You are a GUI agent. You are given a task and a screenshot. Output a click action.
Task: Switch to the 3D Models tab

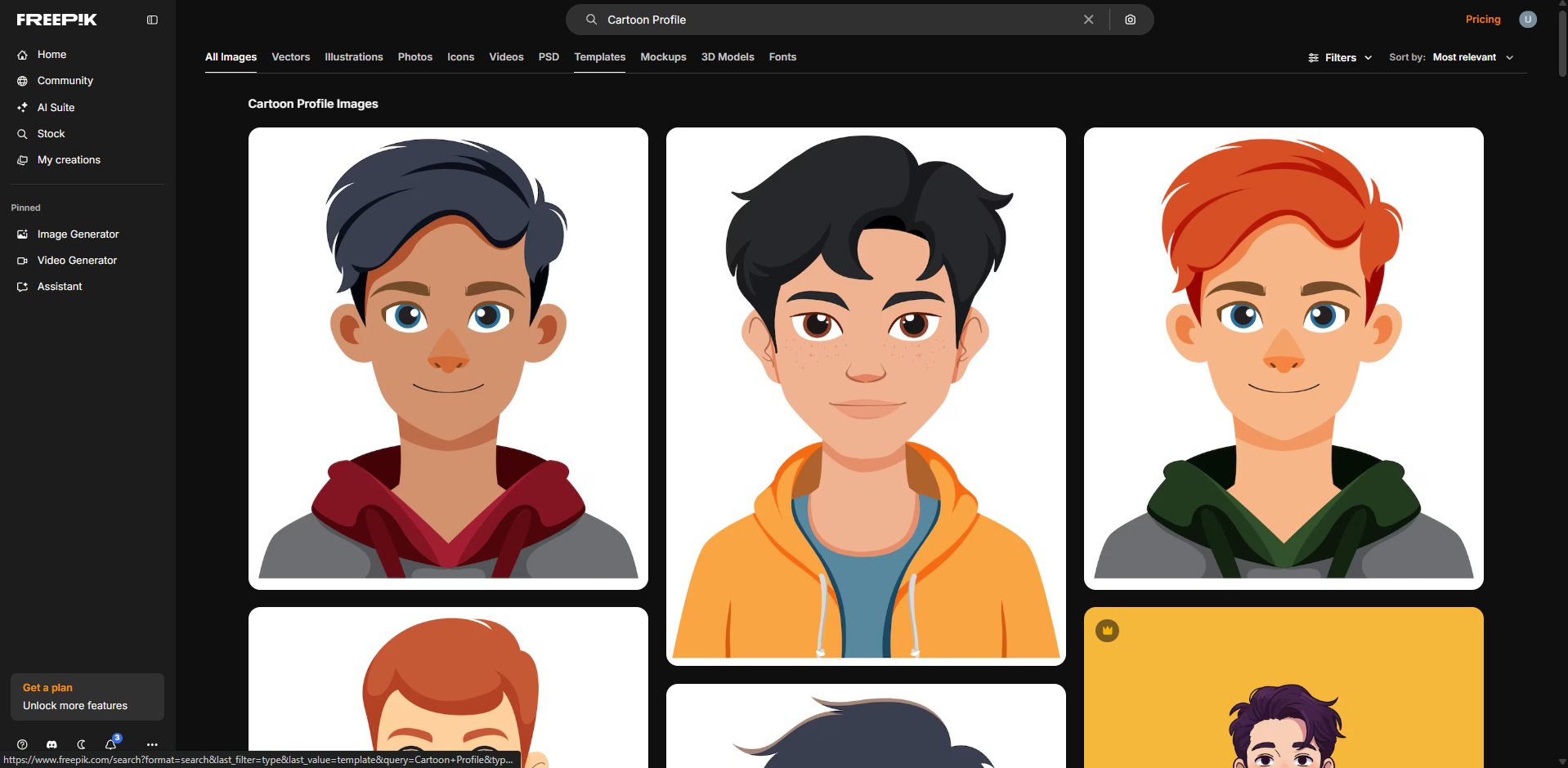click(x=727, y=56)
